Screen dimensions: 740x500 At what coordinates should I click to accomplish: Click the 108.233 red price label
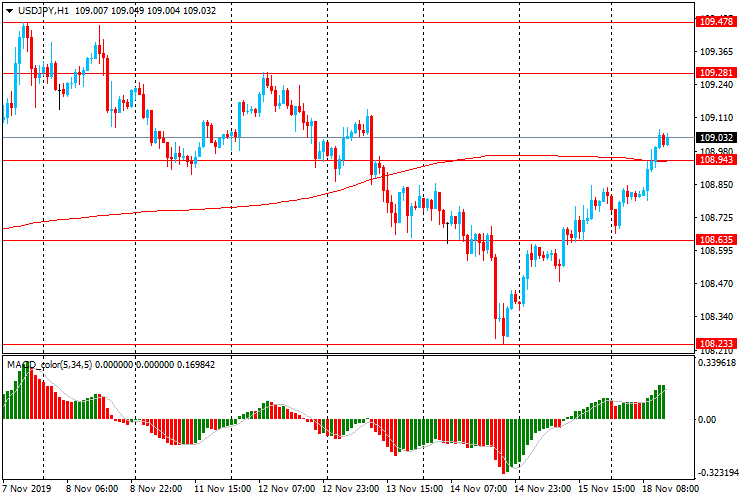click(x=716, y=343)
